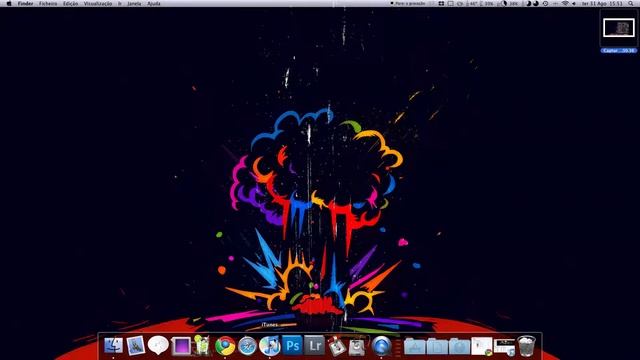Open the Ir menu
Screen dimensions: 640x360
(120, 3)
